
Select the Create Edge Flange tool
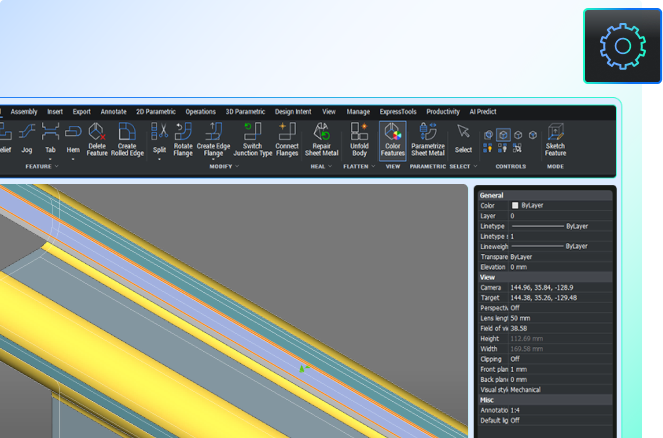pos(213,139)
